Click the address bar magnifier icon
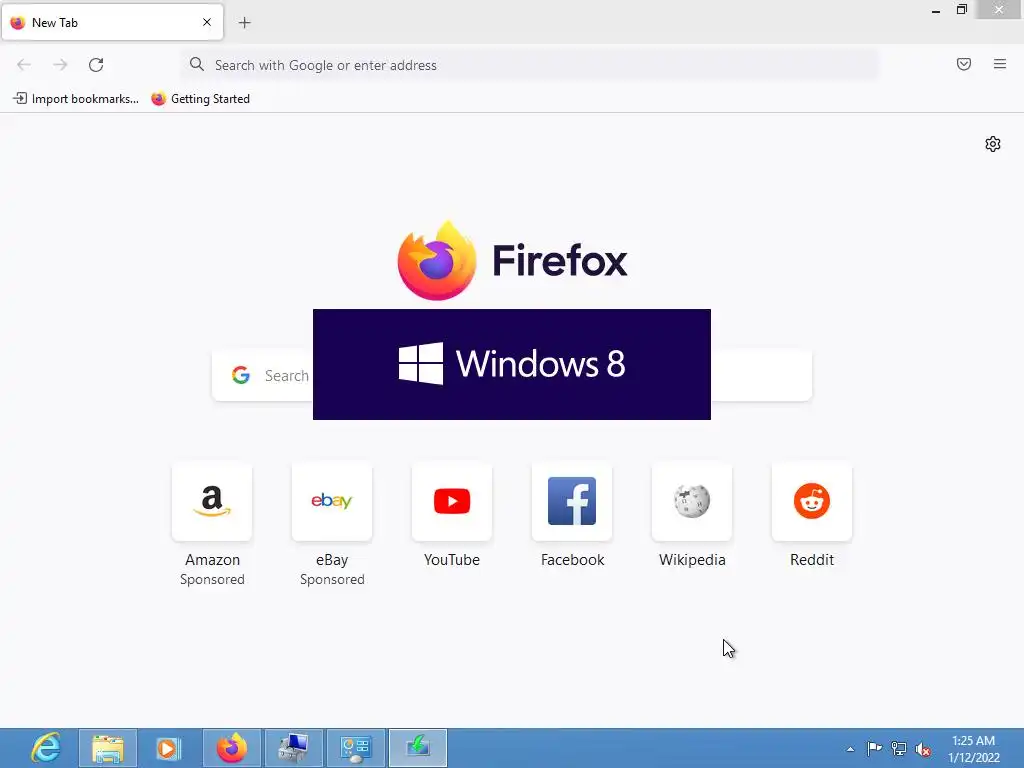 pyautogui.click(x=197, y=64)
